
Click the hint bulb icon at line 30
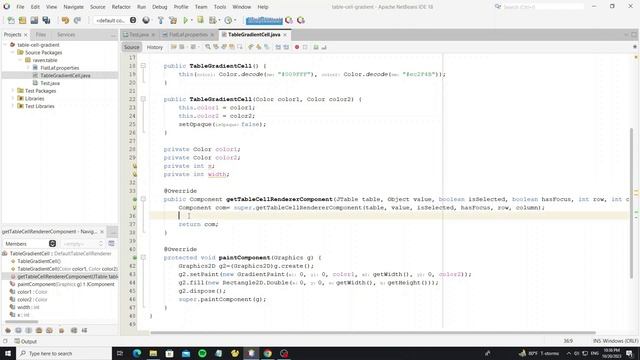(135, 166)
